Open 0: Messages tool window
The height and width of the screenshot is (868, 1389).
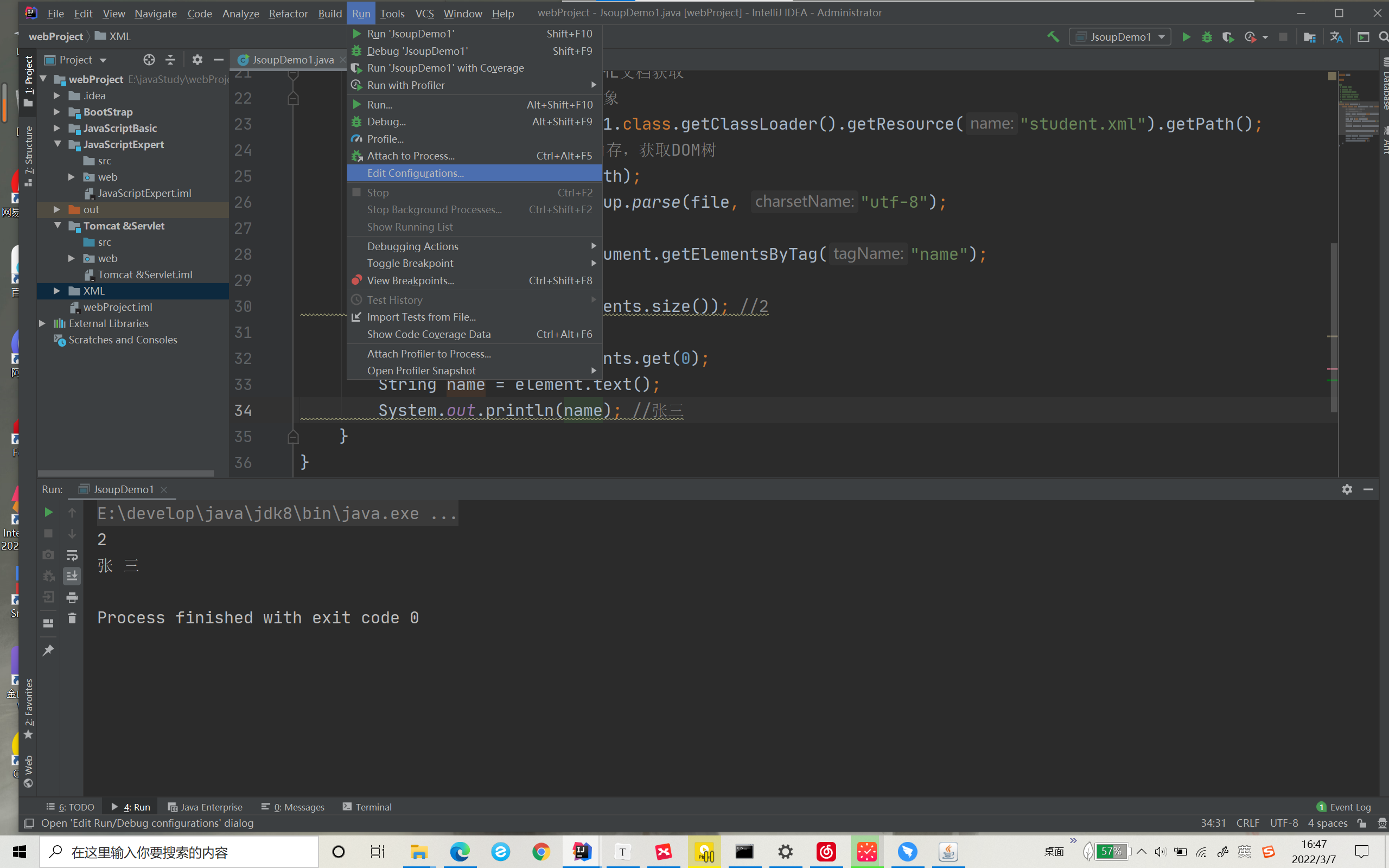pos(293,807)
